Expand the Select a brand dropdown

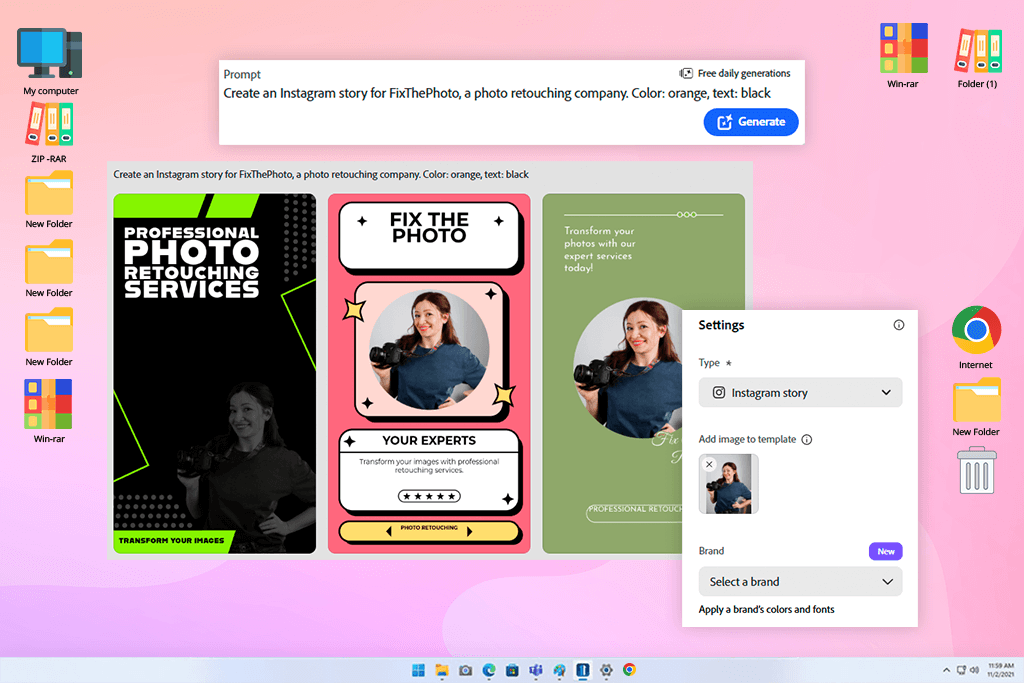(x=800, y=581)
